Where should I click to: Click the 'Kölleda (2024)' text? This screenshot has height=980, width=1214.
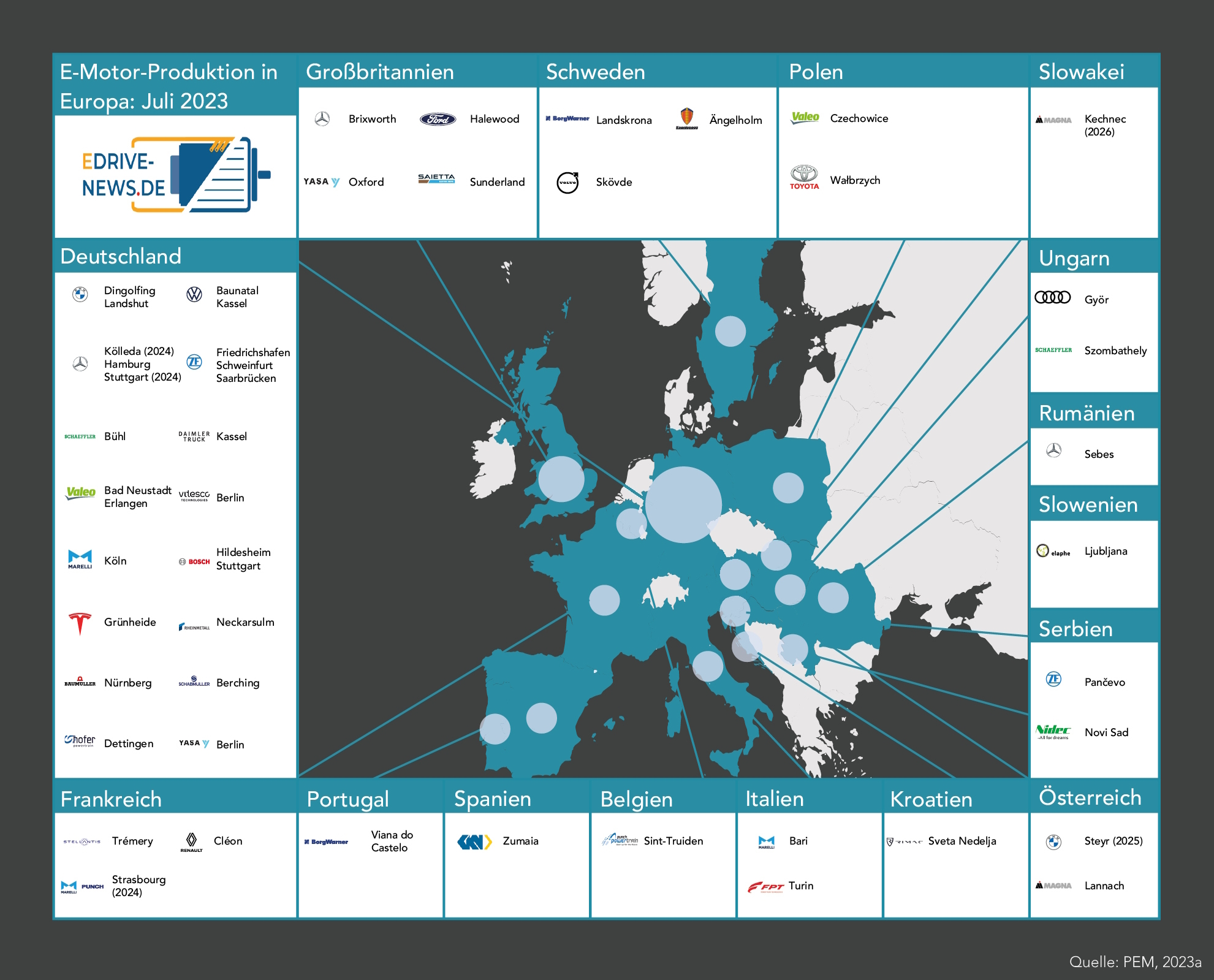click(139, 351)
